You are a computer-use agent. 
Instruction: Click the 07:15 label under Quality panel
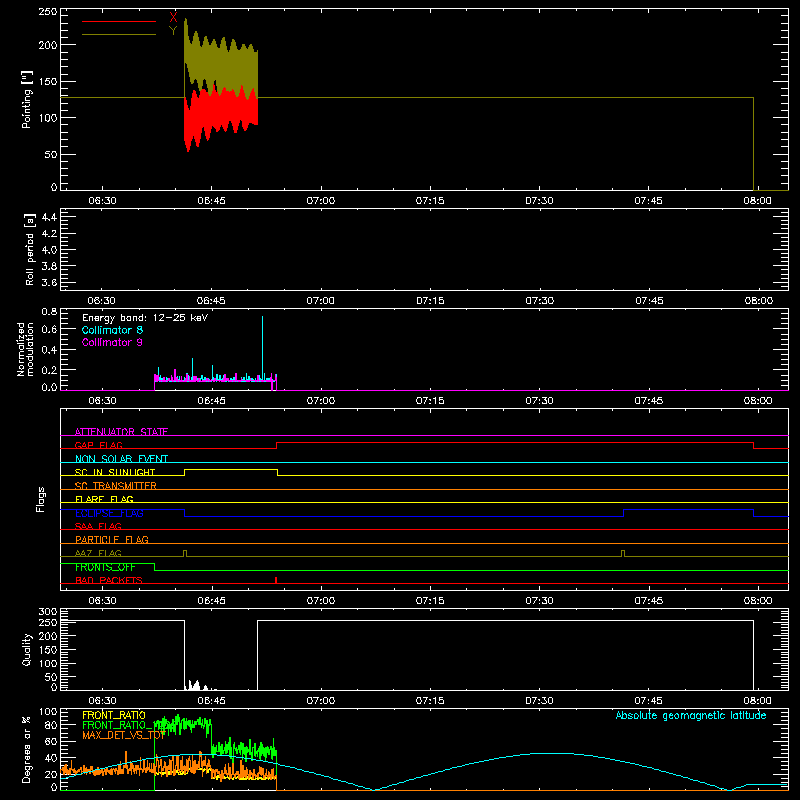430,701
